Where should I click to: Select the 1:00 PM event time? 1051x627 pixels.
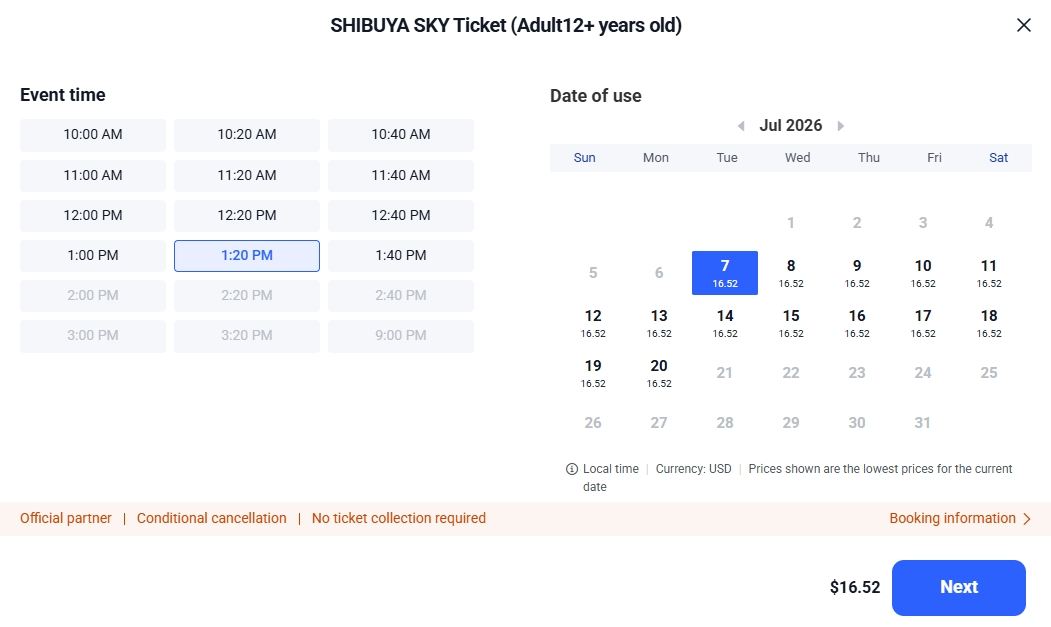(x=92, y=255)
